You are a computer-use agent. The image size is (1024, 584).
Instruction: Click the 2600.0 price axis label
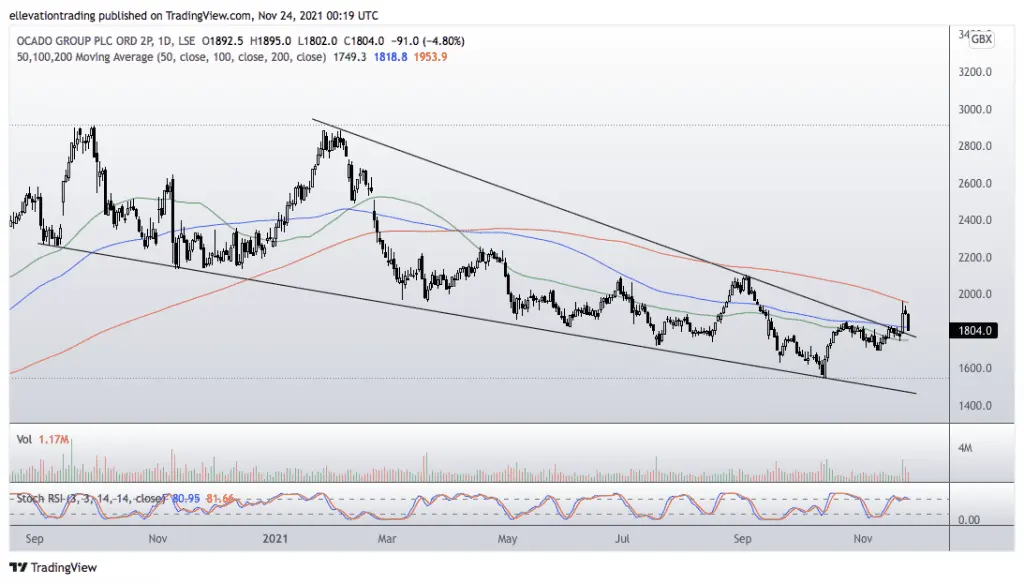[975, 183]
